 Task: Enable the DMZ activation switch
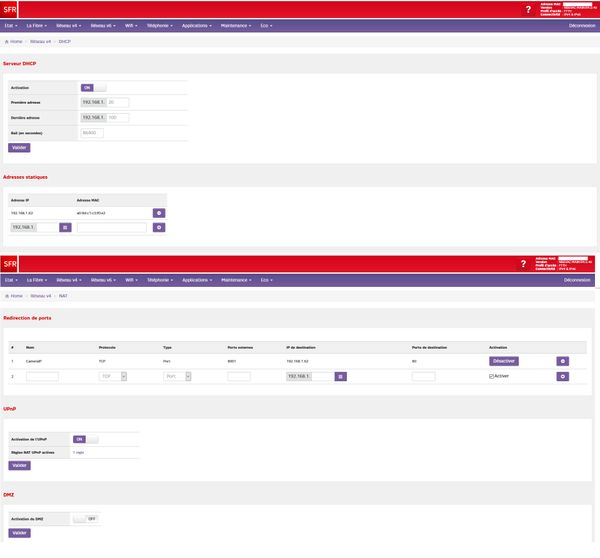point(86,519)
